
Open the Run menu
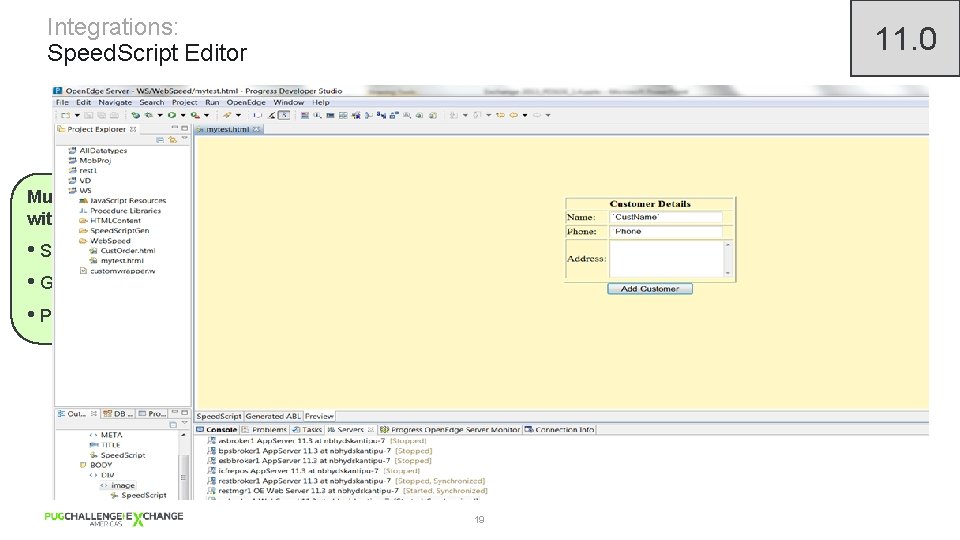(212, 102)
